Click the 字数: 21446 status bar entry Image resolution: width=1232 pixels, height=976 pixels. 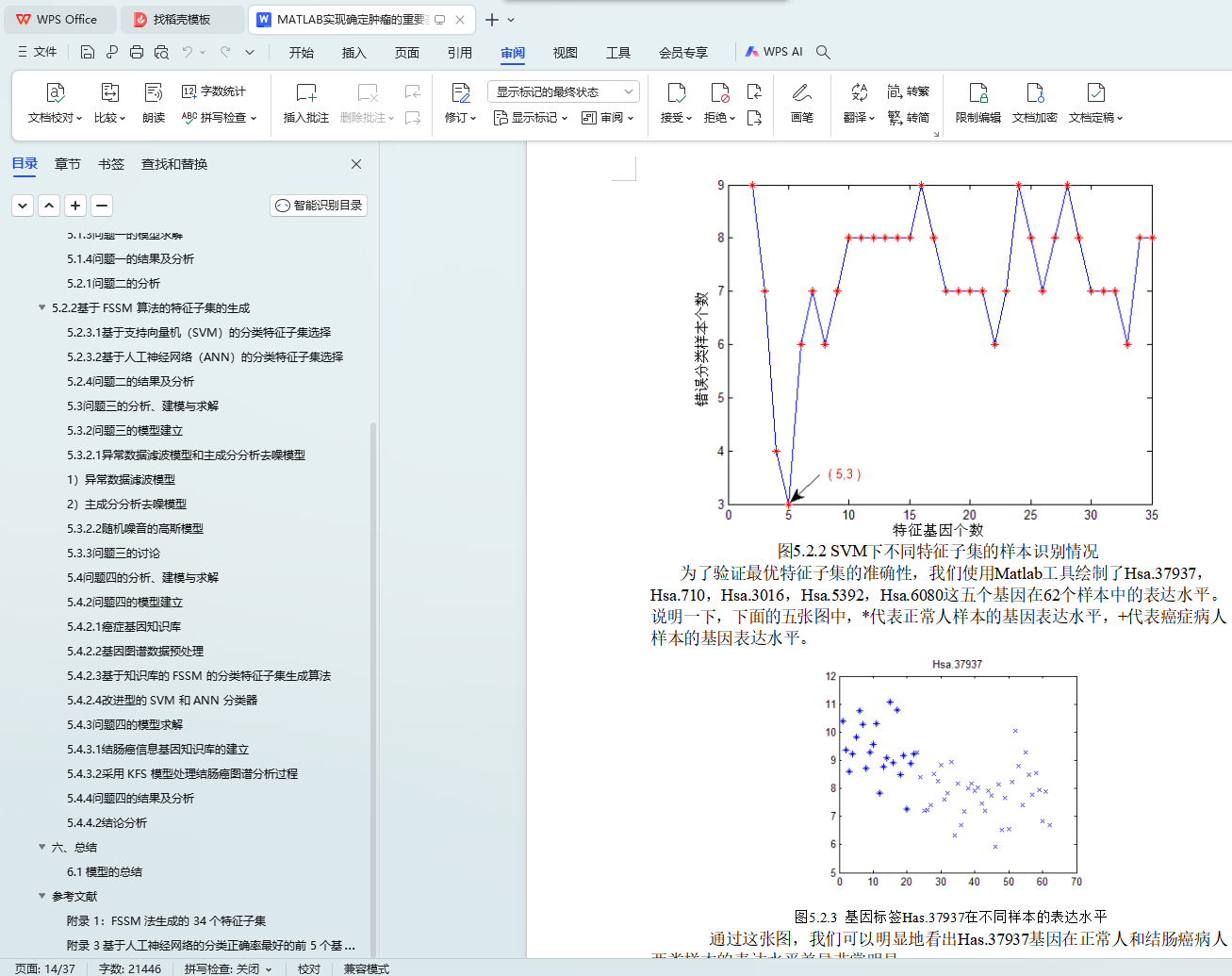[x=130, y=968]
